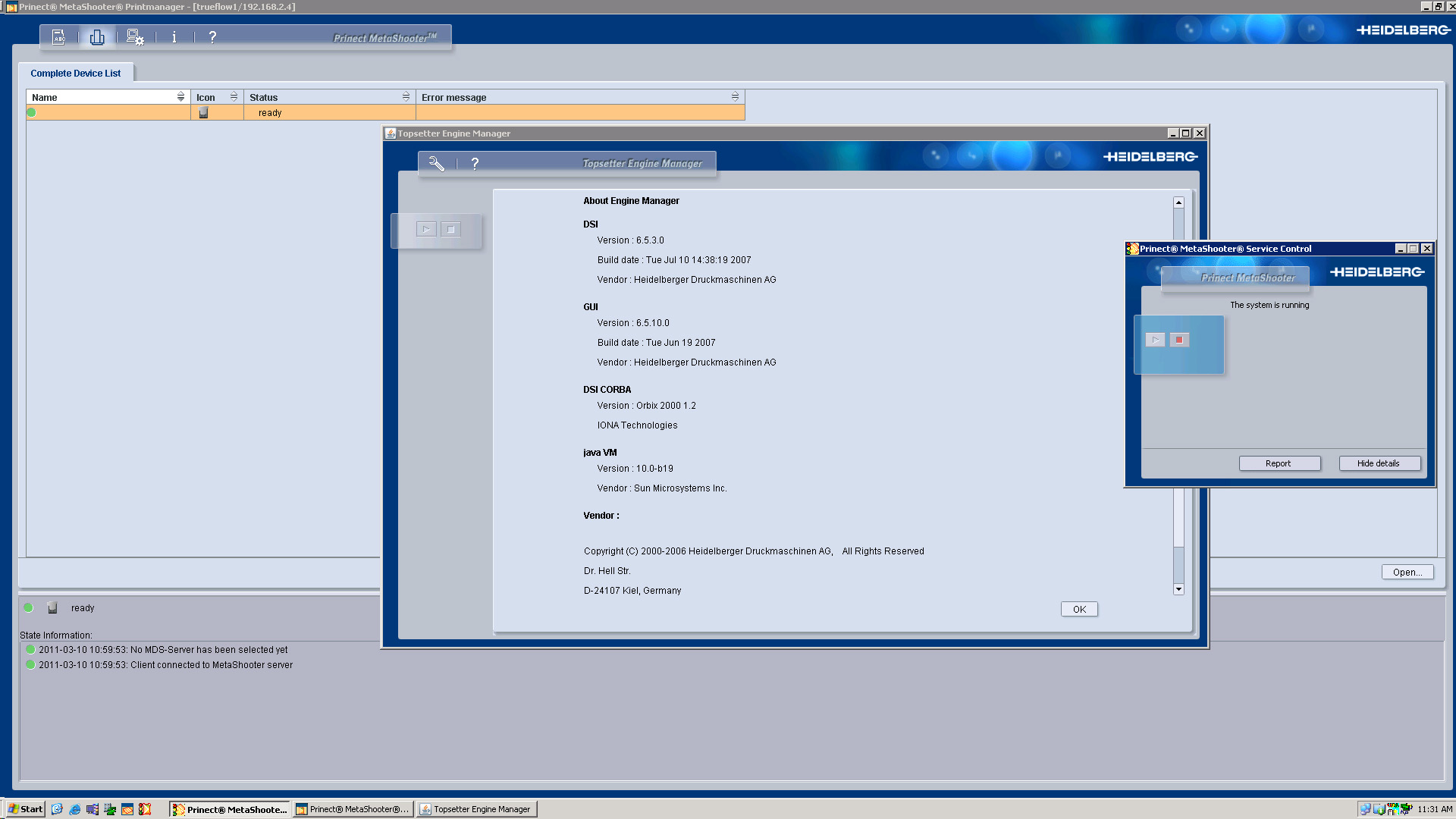Image resolution: width=1456 pixels, height=819 pixels.
Task: Sort by the Name column header
Action: pyautogui.click(x=108, y=97)
